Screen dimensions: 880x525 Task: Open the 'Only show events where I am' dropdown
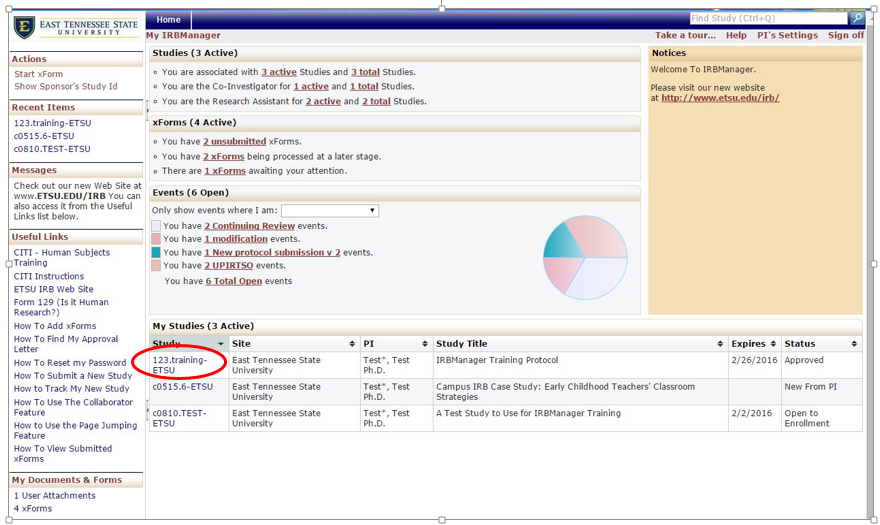329,211
